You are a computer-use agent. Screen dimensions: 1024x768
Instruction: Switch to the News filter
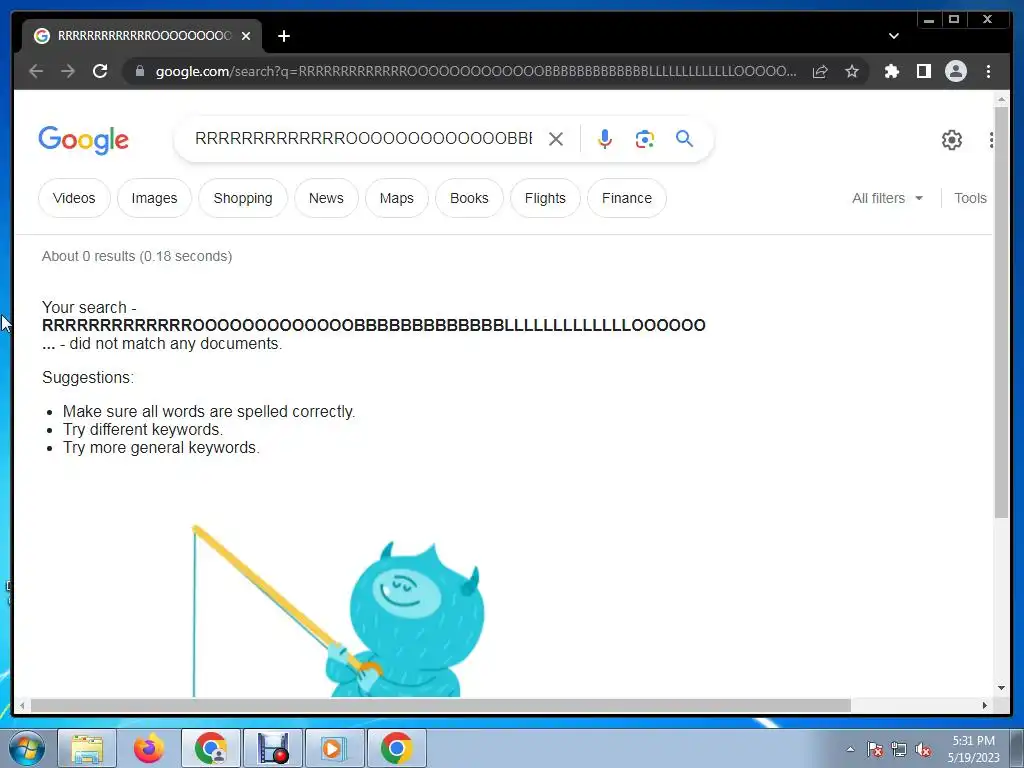point(326,198)
